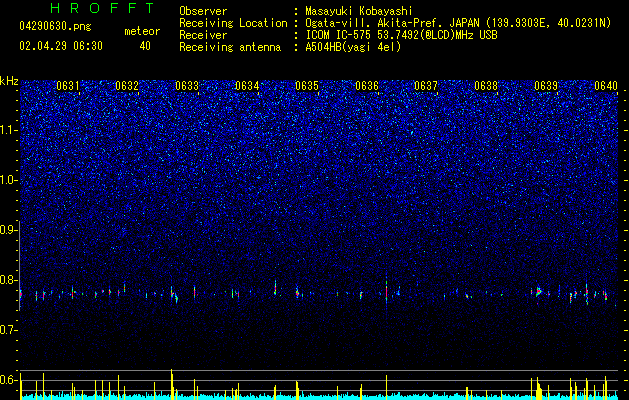Click the 1.0 kHz axis tick label
Screen dimensions: 629x400
click(x=8, y=180)
